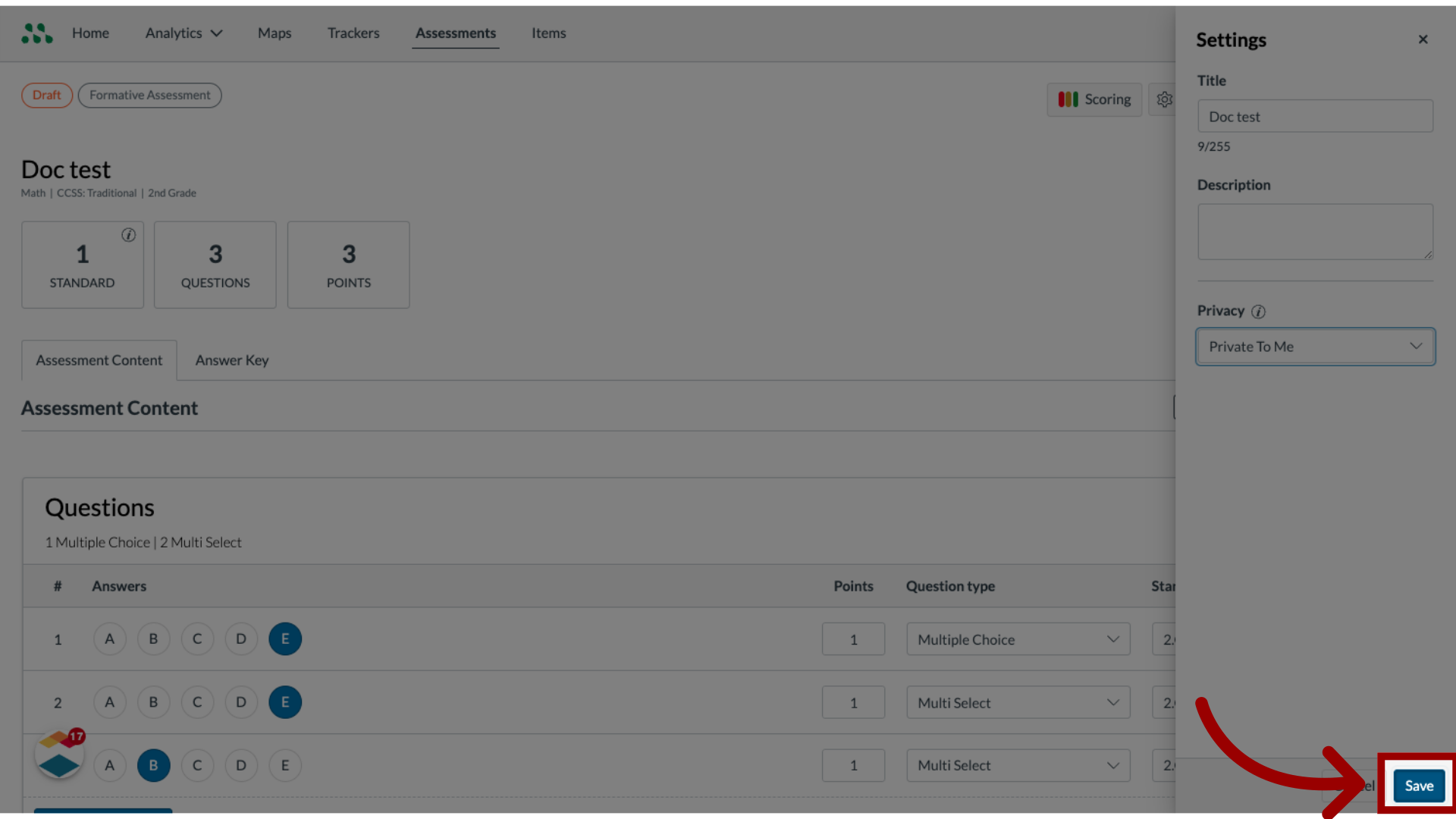Click the Save button

1419,786
